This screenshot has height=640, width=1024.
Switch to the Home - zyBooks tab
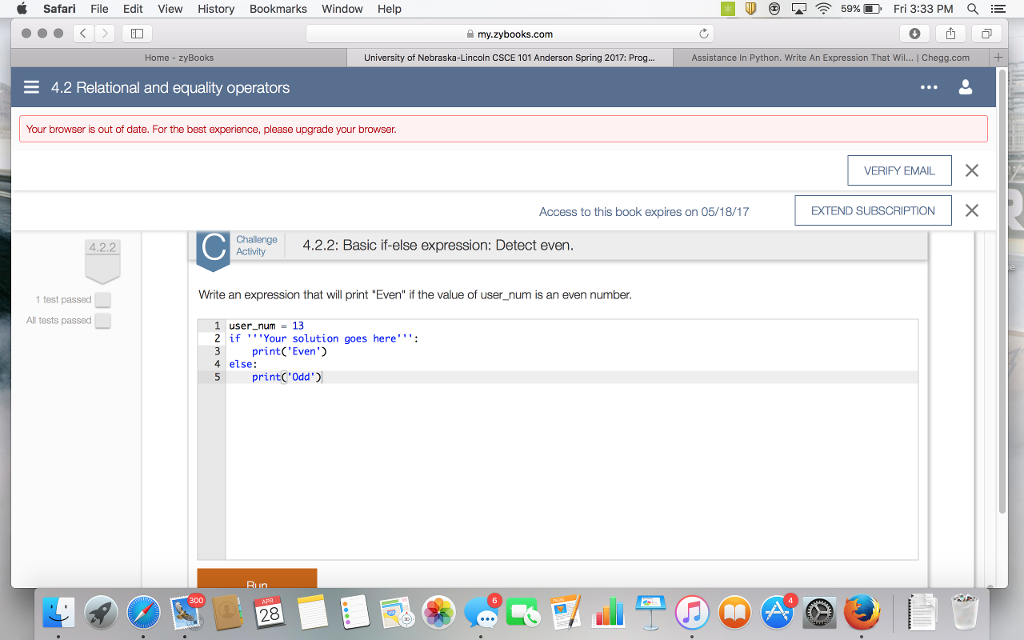coord(179,57)
